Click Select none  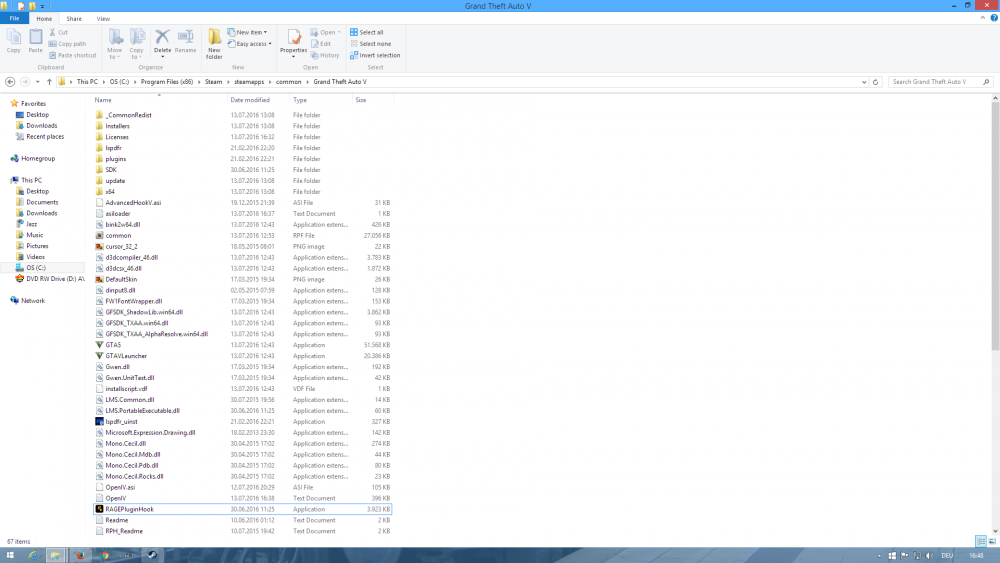coord(371,44)
